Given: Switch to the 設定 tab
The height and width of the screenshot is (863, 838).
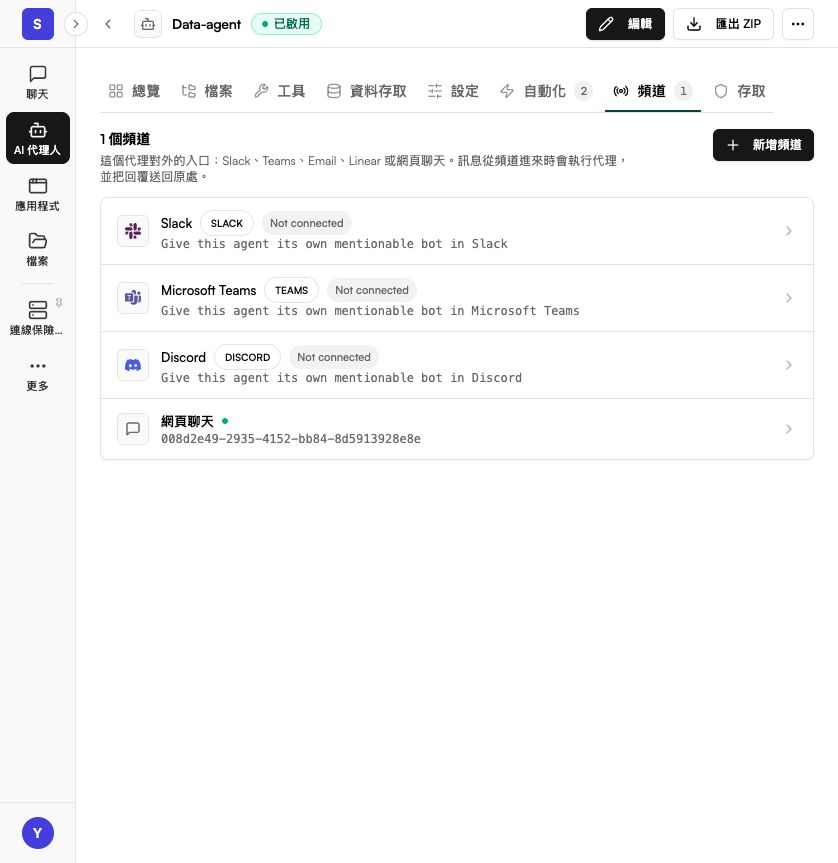Looking at the screenshot, I should pos(454,91).
